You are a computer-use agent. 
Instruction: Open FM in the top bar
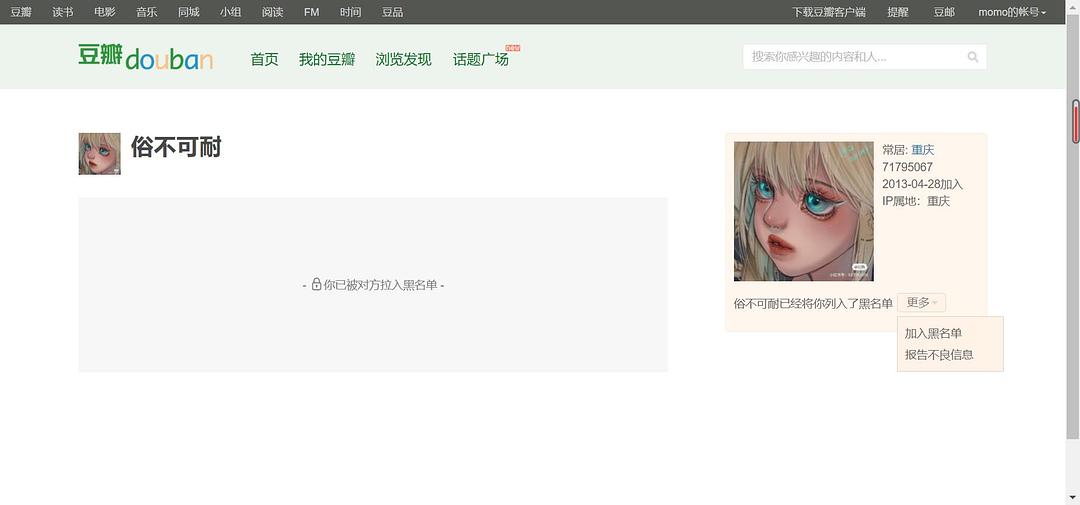[311, 12]
